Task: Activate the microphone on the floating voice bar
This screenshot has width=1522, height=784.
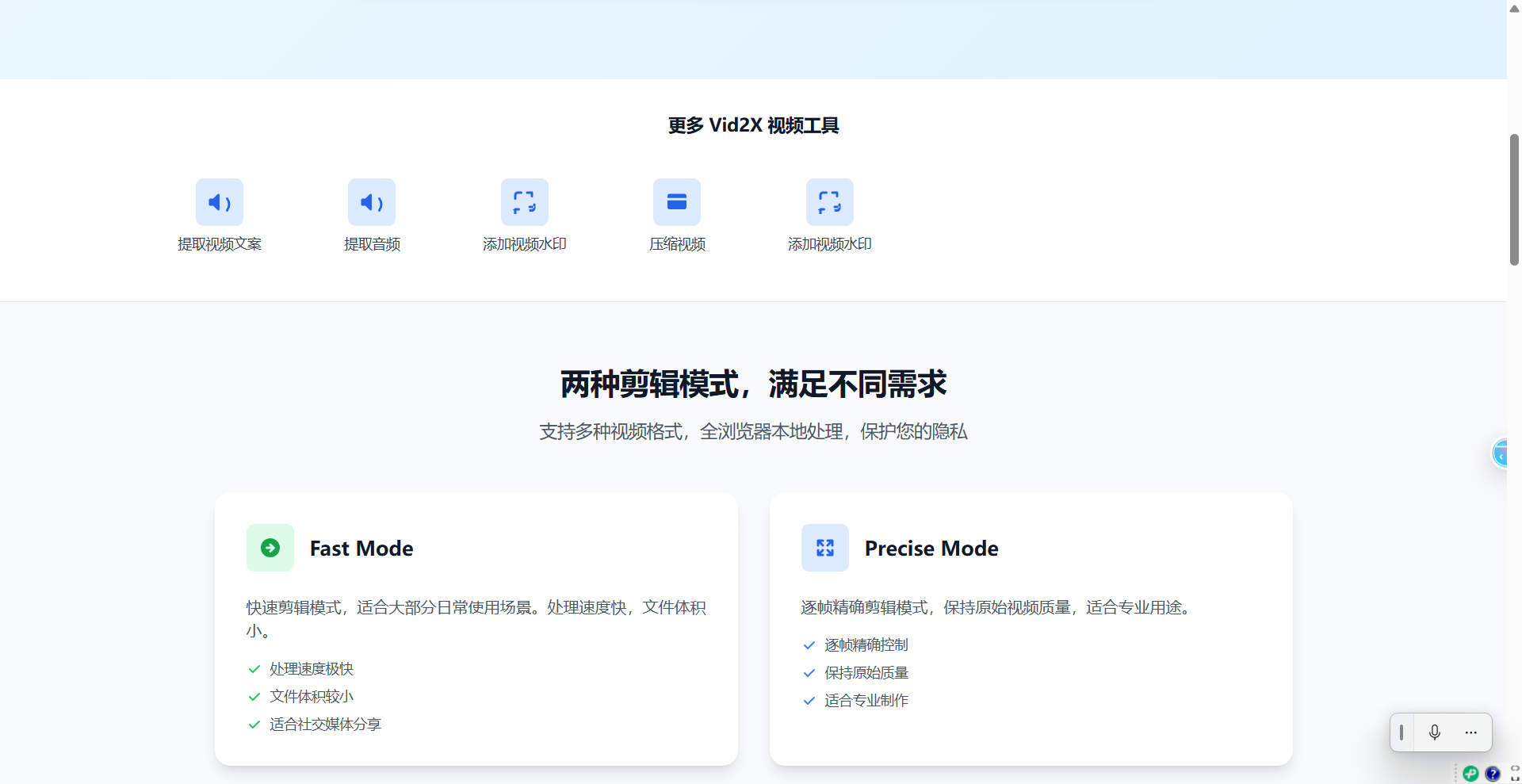Action: click(1434, 732)
